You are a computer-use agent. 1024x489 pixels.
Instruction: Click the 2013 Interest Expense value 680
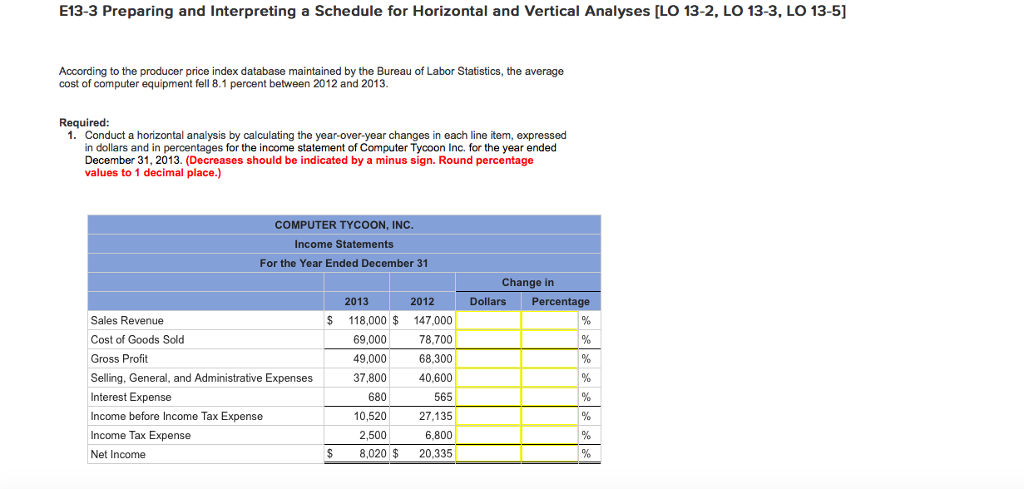click(x=378, y=397)
